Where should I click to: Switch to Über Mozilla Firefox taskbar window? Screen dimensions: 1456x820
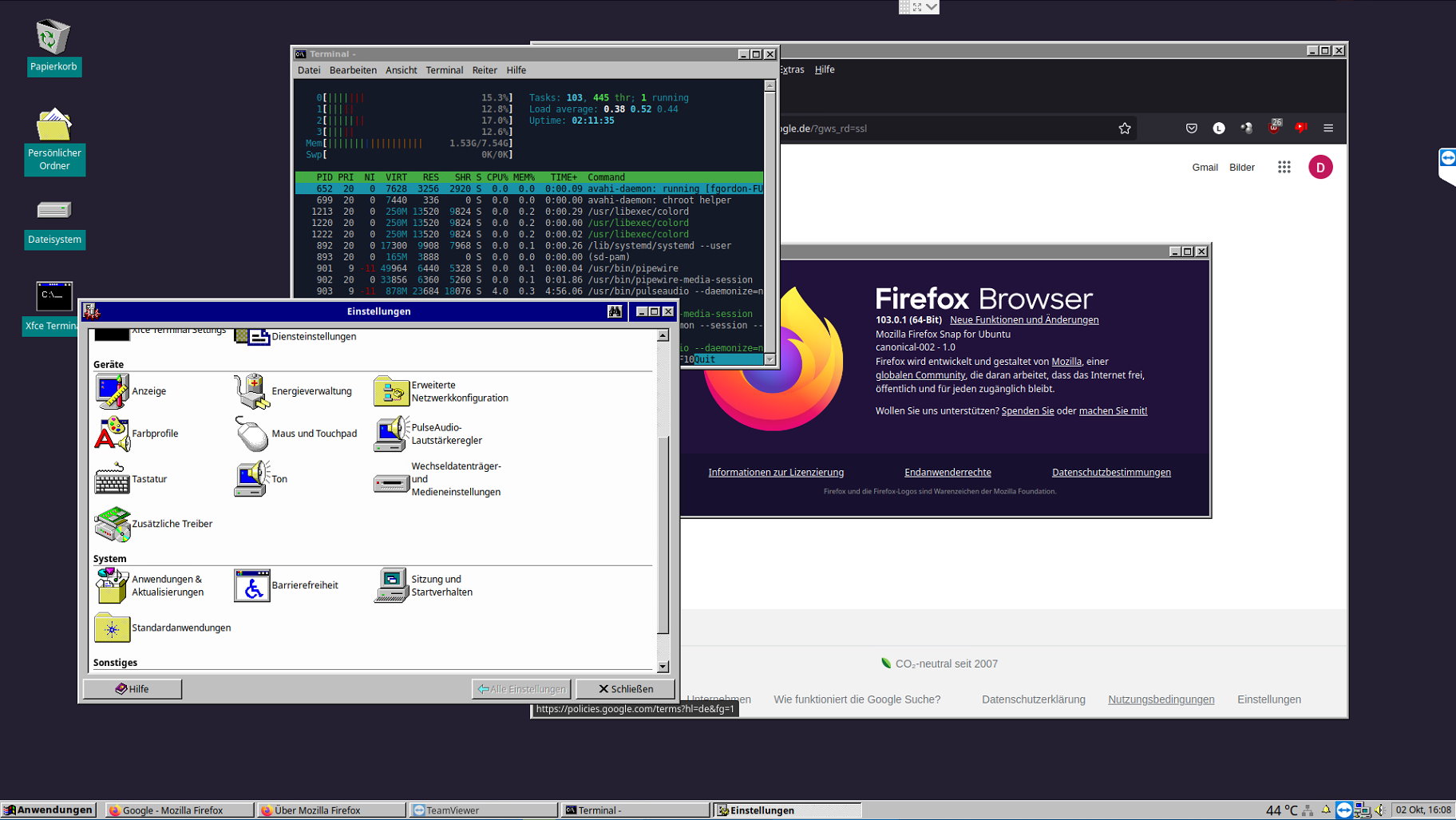331,810
